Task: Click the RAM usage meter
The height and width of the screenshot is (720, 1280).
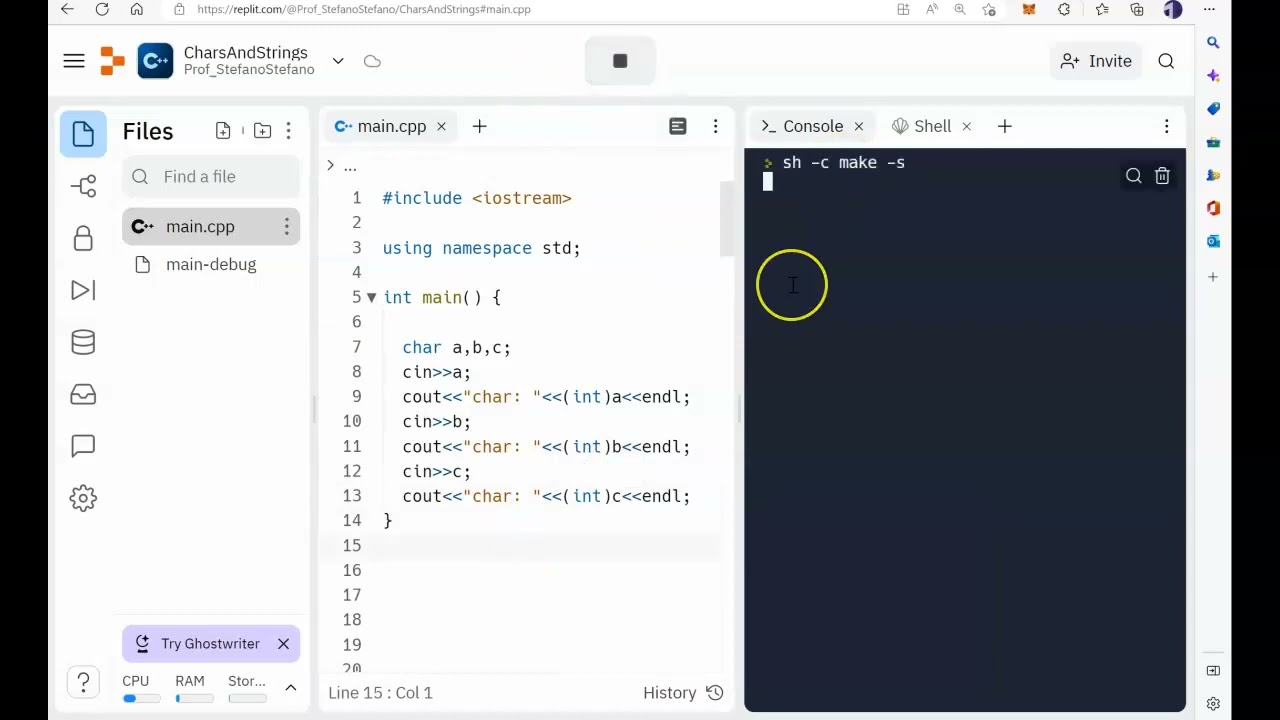Action: 194,688
